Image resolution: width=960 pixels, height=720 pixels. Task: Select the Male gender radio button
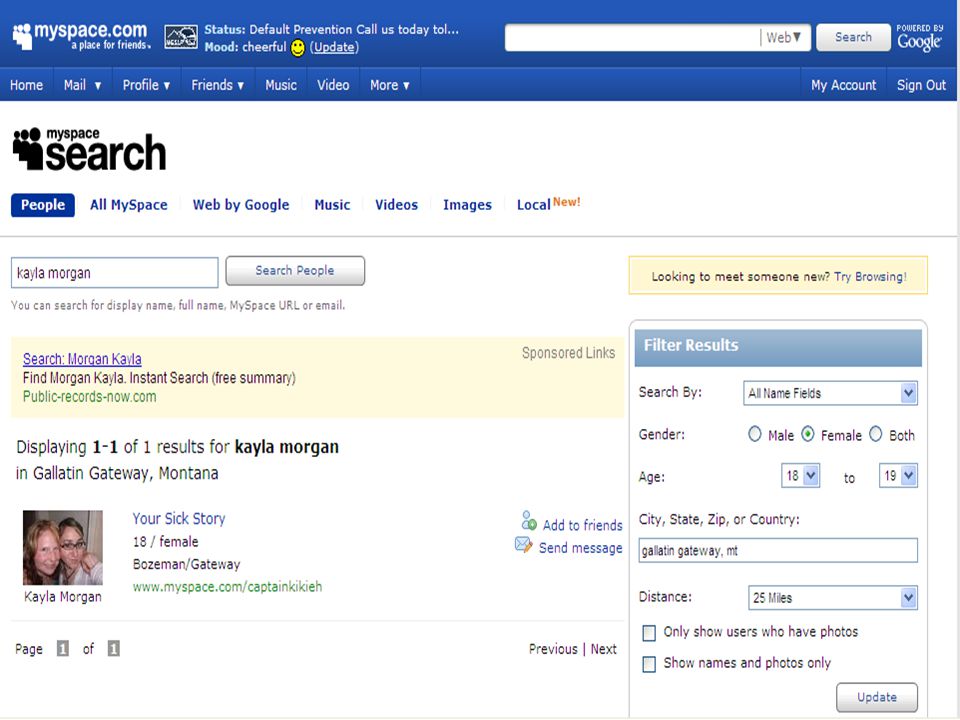754,434
